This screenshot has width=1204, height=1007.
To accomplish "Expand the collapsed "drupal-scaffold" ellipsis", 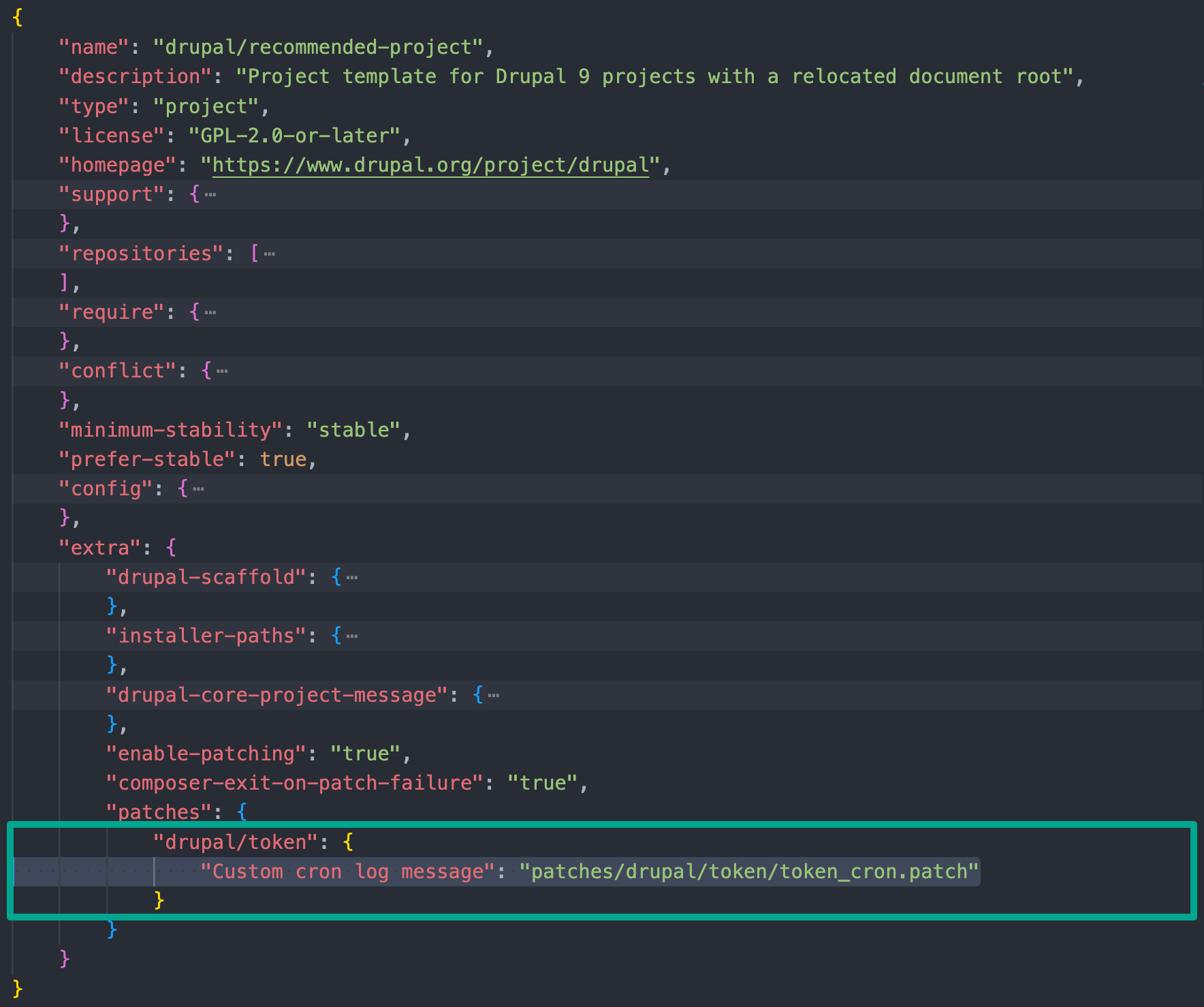I will [x=352, y=578].
